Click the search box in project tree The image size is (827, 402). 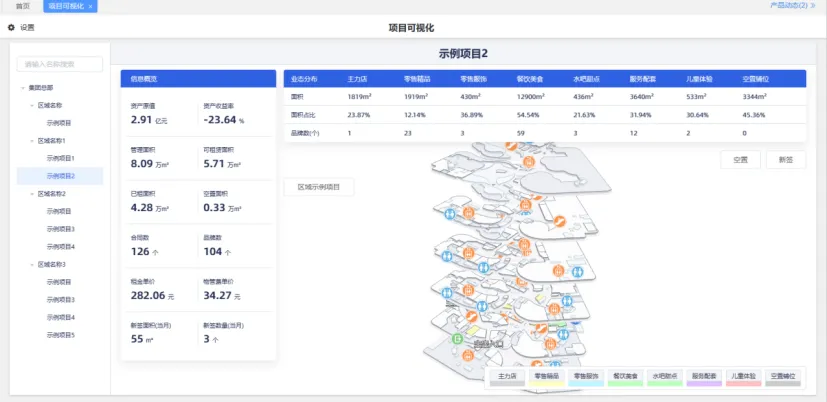[60, 64]
